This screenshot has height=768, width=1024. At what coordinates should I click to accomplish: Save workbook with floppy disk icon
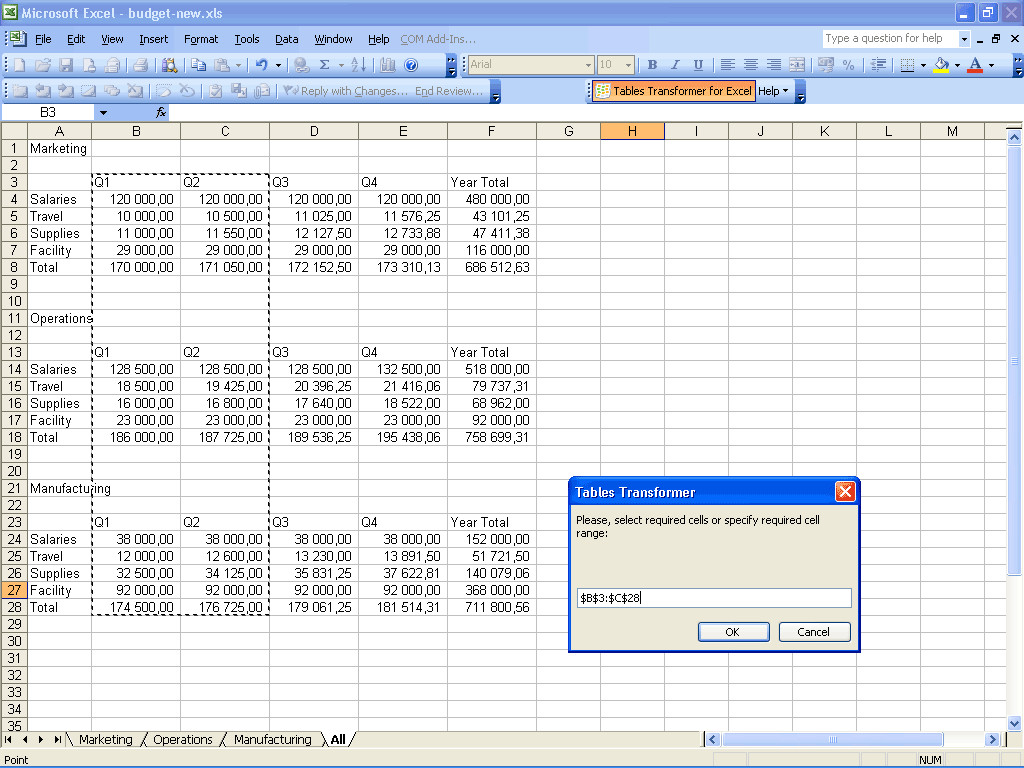[x=66, y=65]
